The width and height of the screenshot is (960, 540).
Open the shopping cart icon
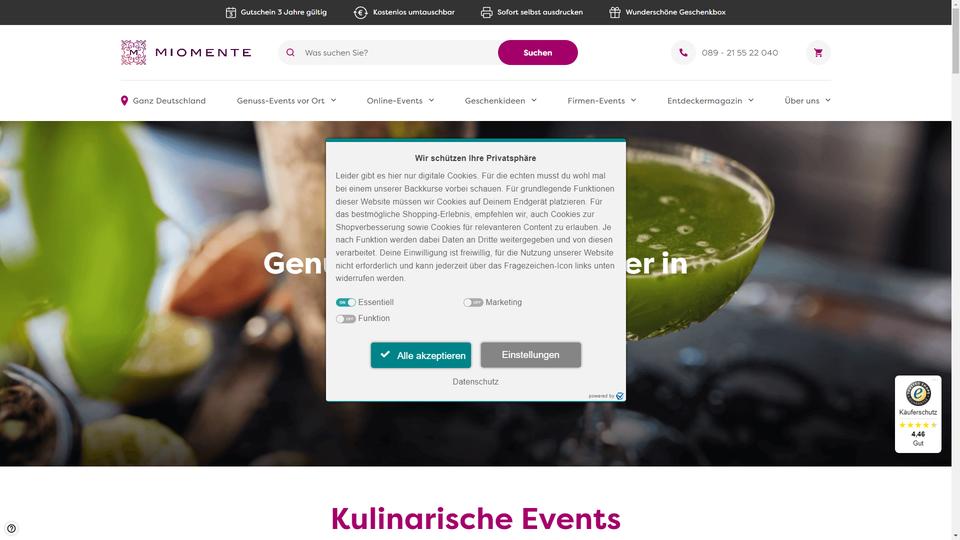818,53
